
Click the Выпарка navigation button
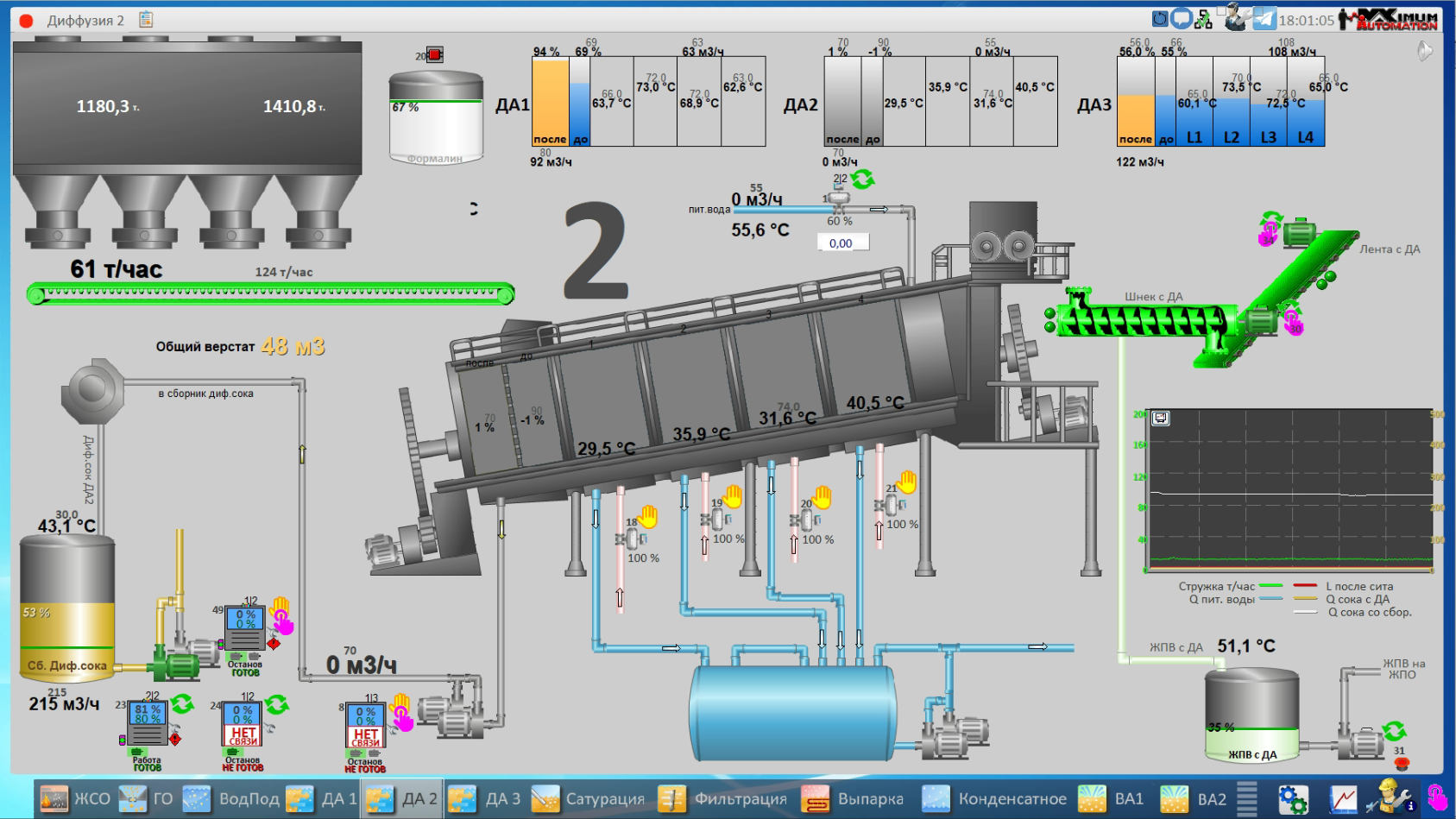(x=854, y=799)
